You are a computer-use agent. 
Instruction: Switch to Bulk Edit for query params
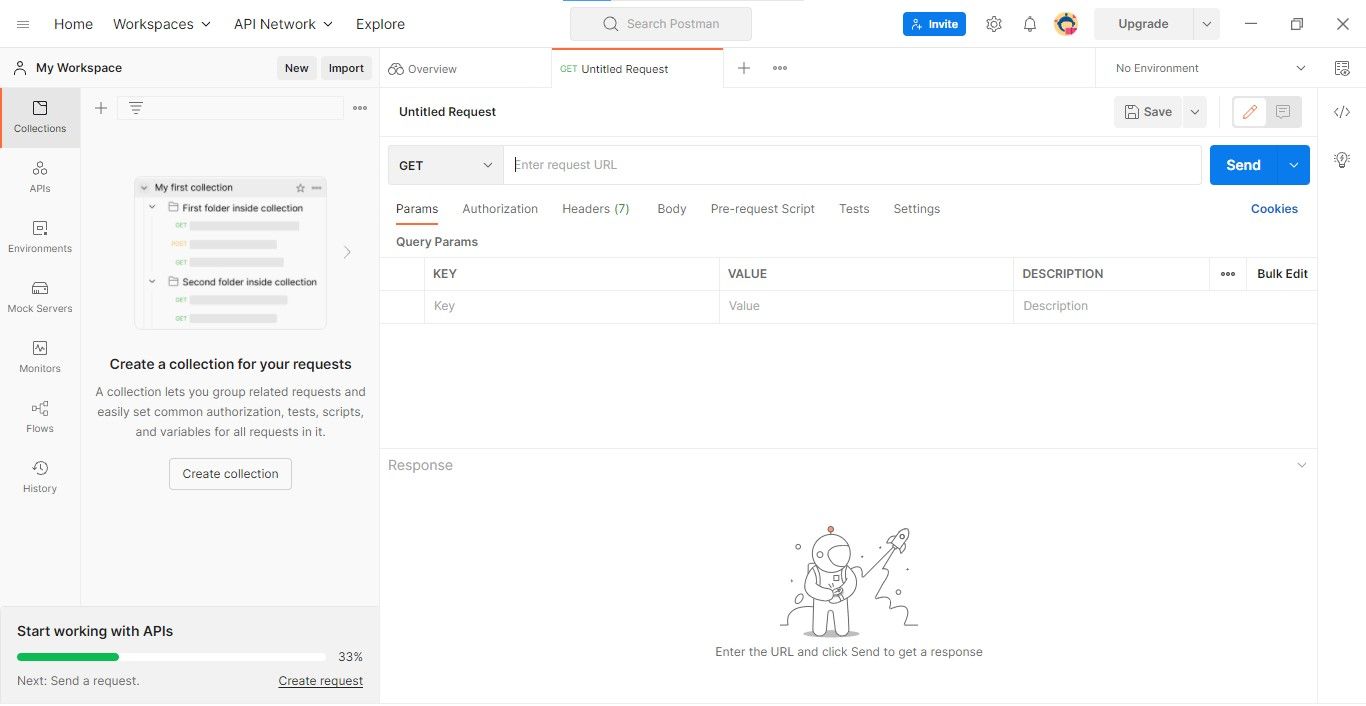click(1282, 273)
